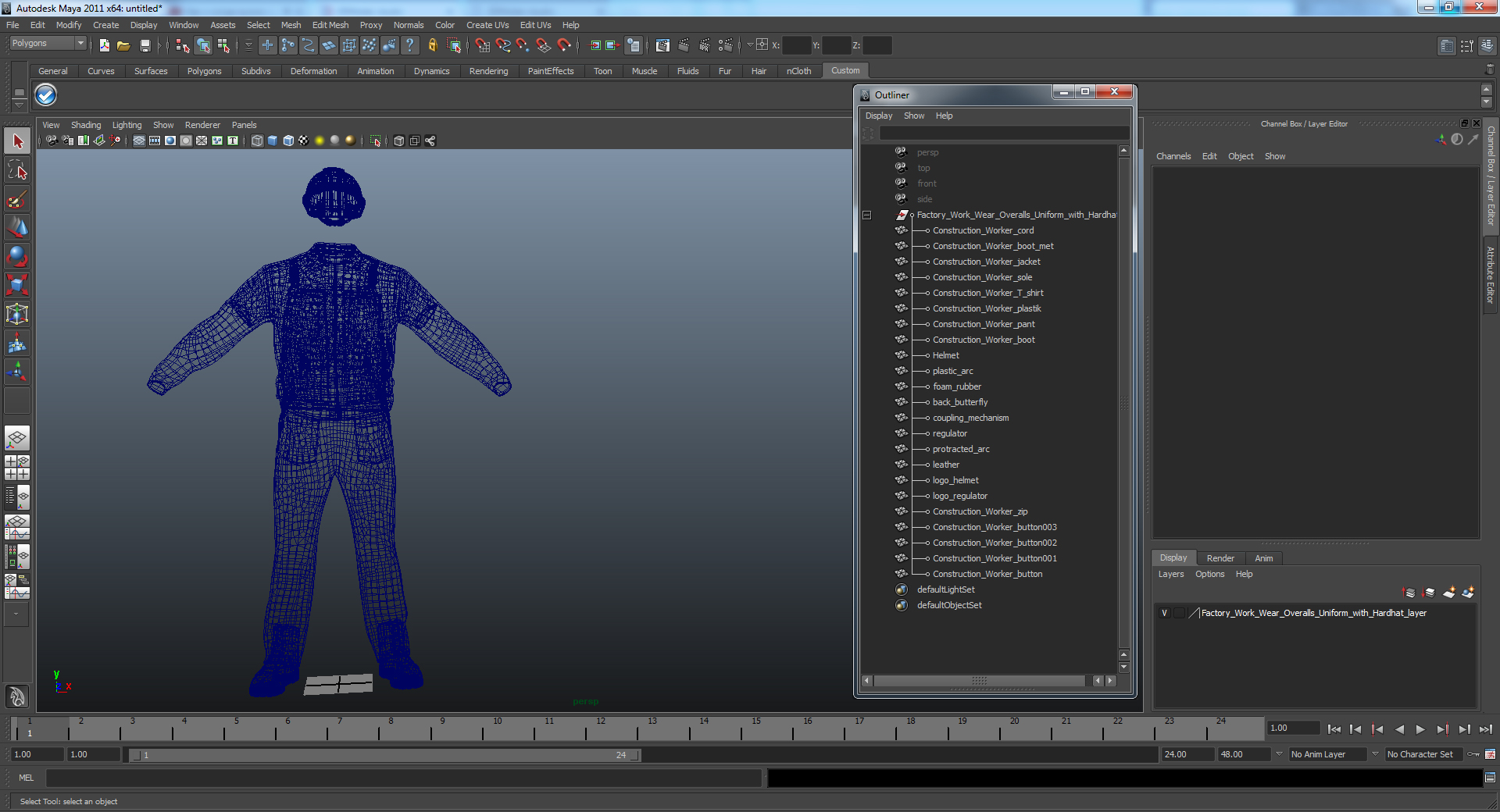Viewport: 1500px width, 812px height.
Task: Collapse Factory_Work_Wear group in Outliner
Action: pyautogui.click(x=866, y=215)
